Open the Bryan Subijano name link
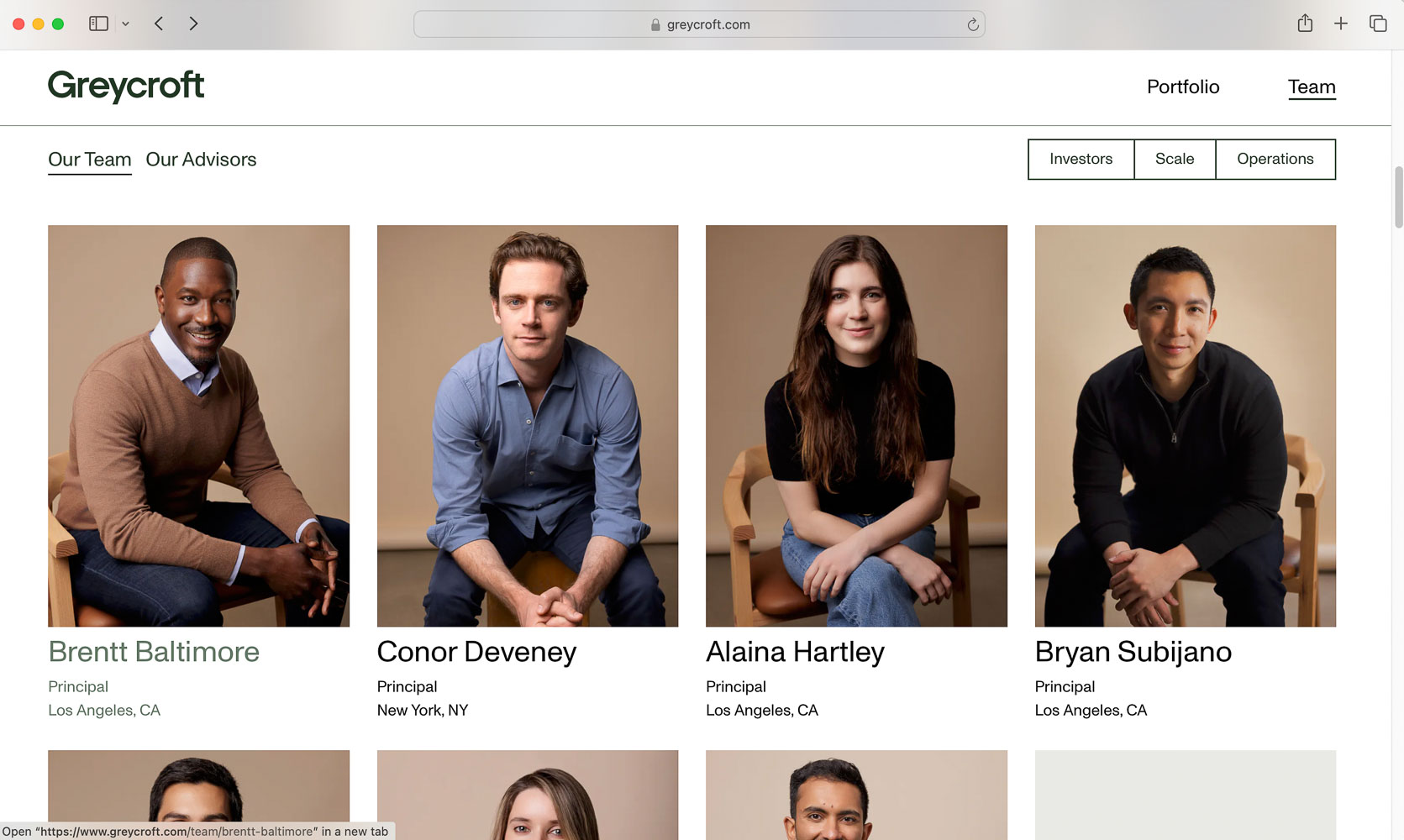The height and width of the screenshot is (840, 1404). 1133,652
